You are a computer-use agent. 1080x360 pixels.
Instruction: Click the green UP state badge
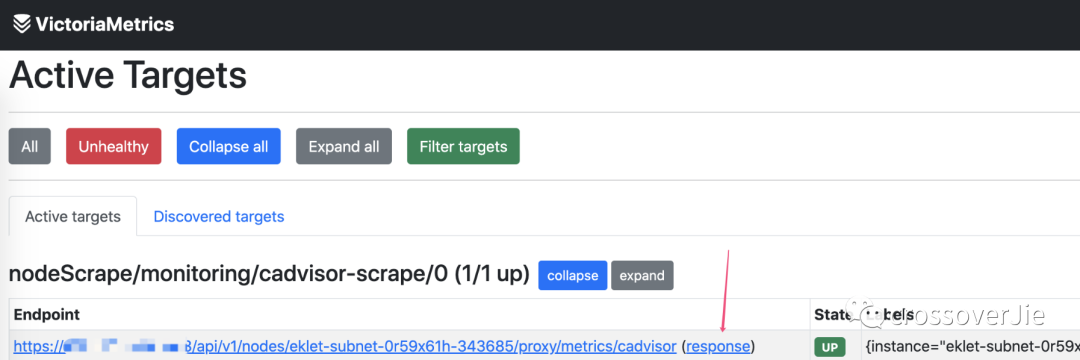[x=830, y=348]
